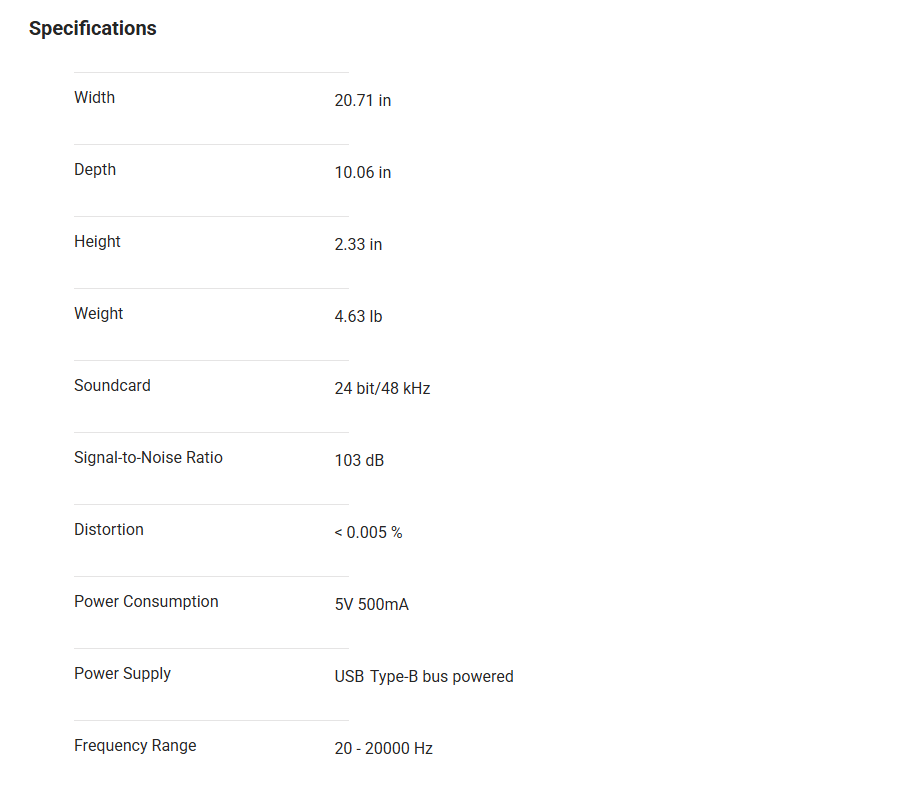The width and height of the screenshot is (899, 789).
Task: Select the < 0.005 % distortion value
Action: tap(368, 533)
